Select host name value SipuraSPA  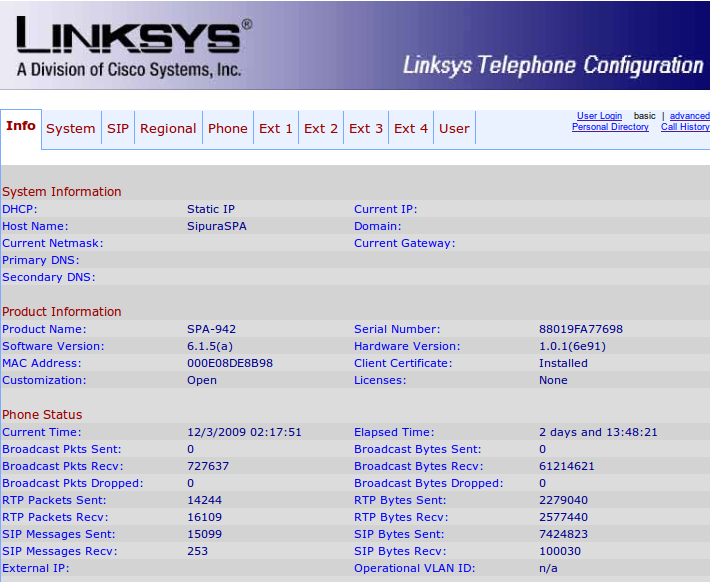click(217, 226)
